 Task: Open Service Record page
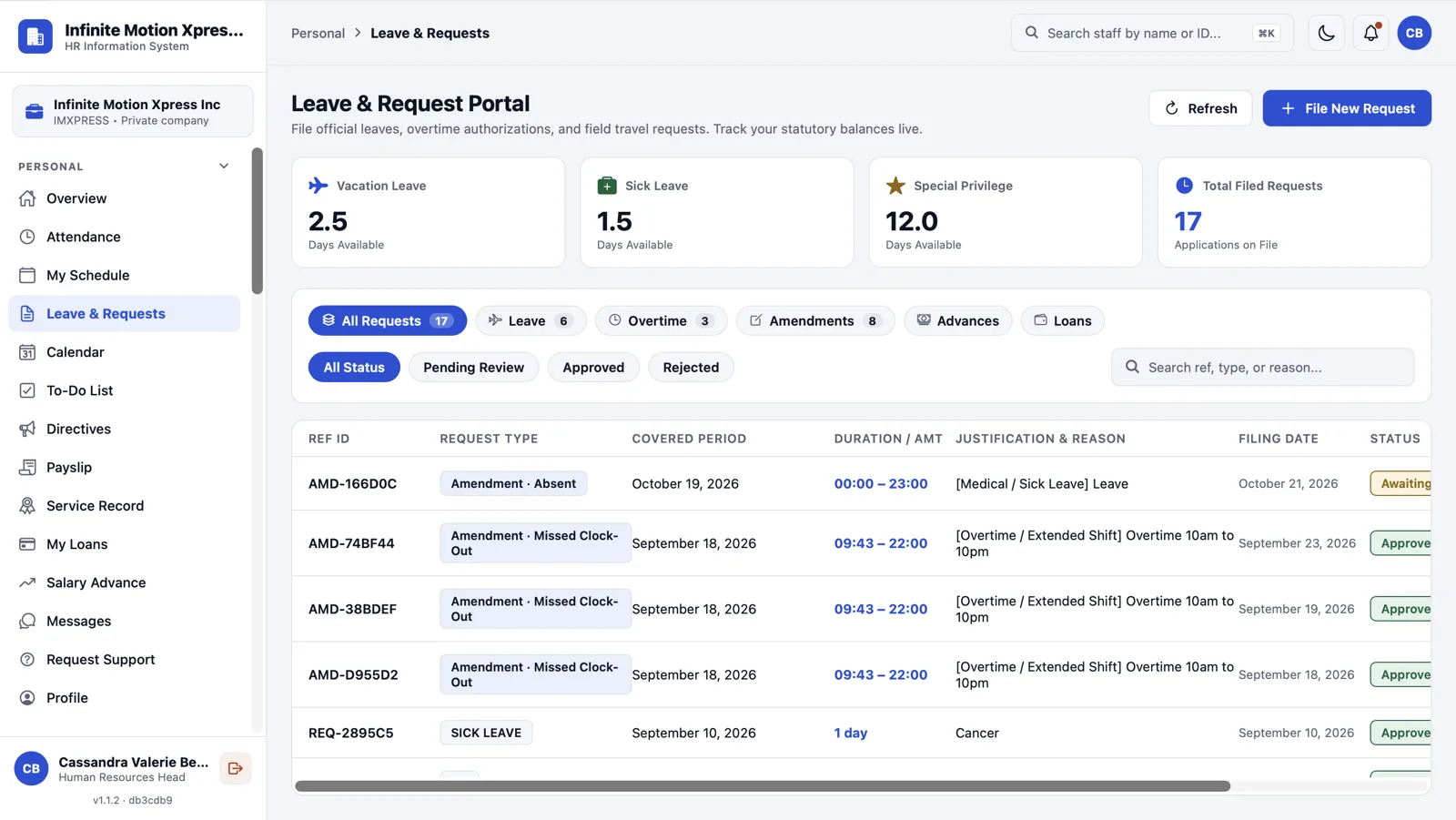[125, 506]
